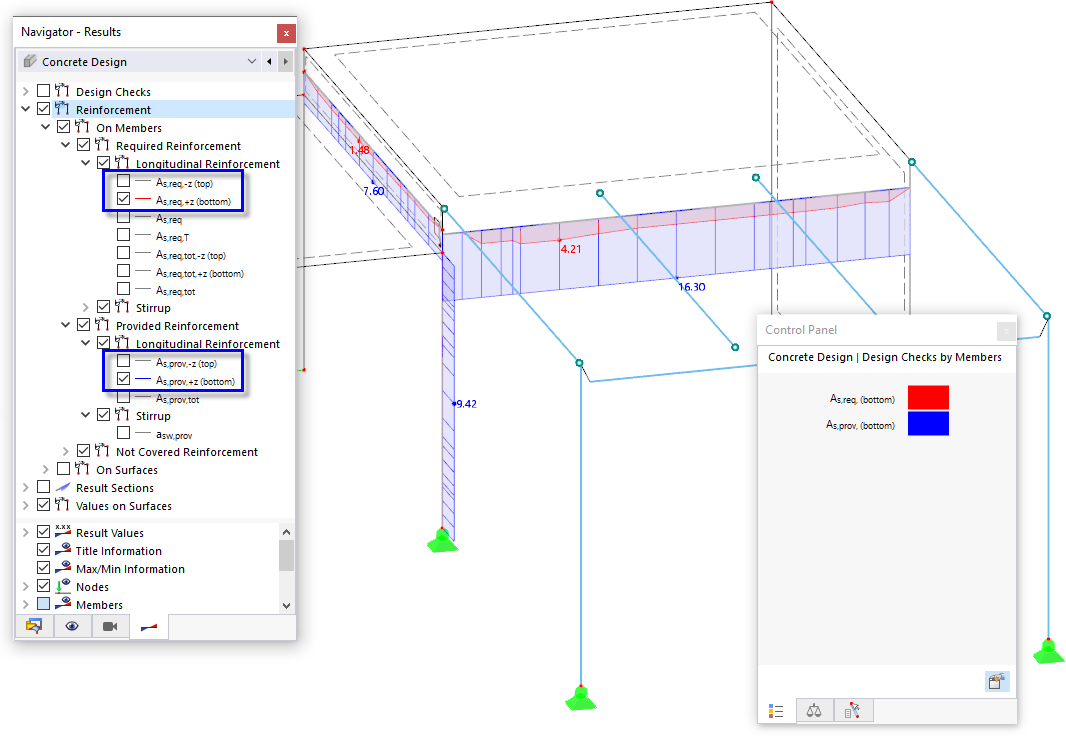The width and height of the screenshot is (1066, 740).
Task: Click the Title Information icon
Action: click(x=63, y=550)
